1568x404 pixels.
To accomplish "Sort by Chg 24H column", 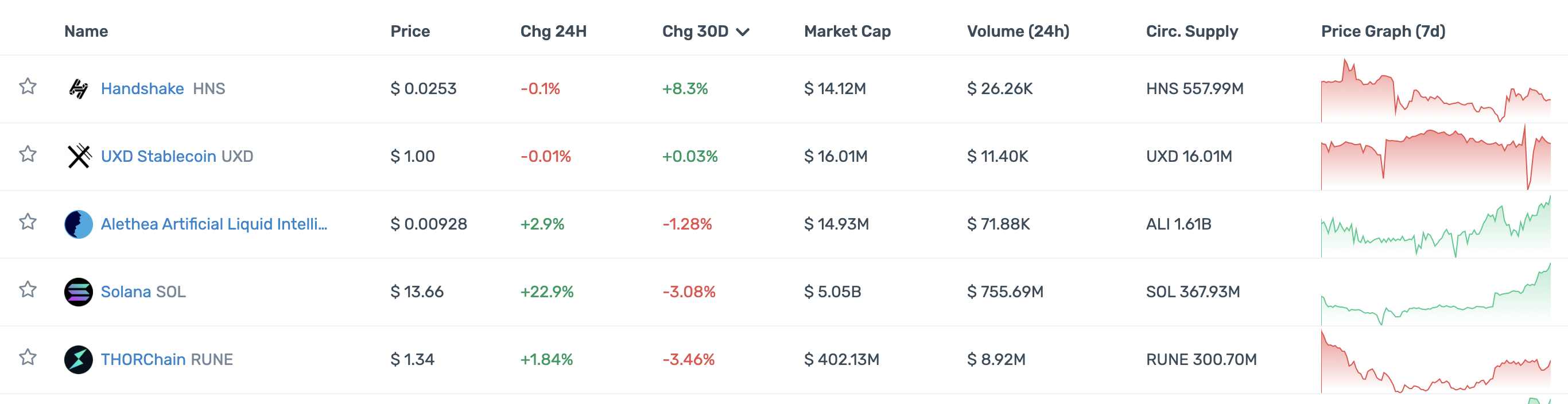I will click(553, 31).
